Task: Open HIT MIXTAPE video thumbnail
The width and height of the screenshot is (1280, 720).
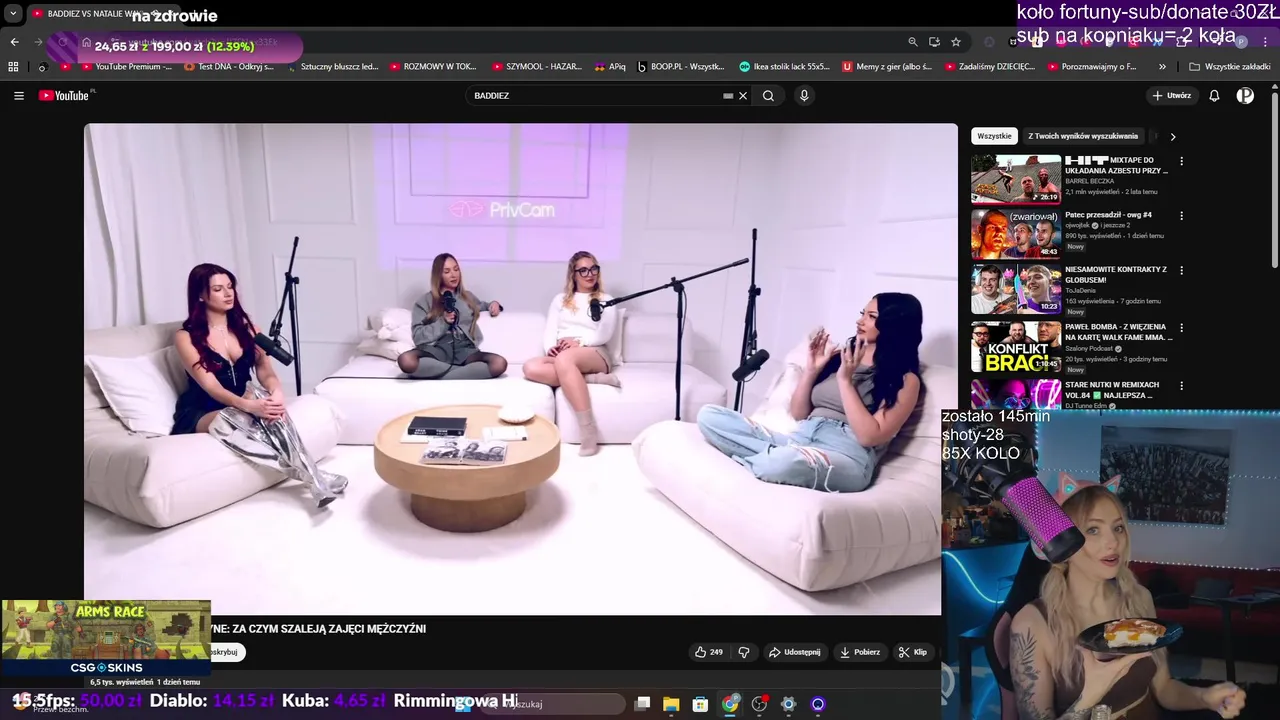Action: [x=1016, y=179]
